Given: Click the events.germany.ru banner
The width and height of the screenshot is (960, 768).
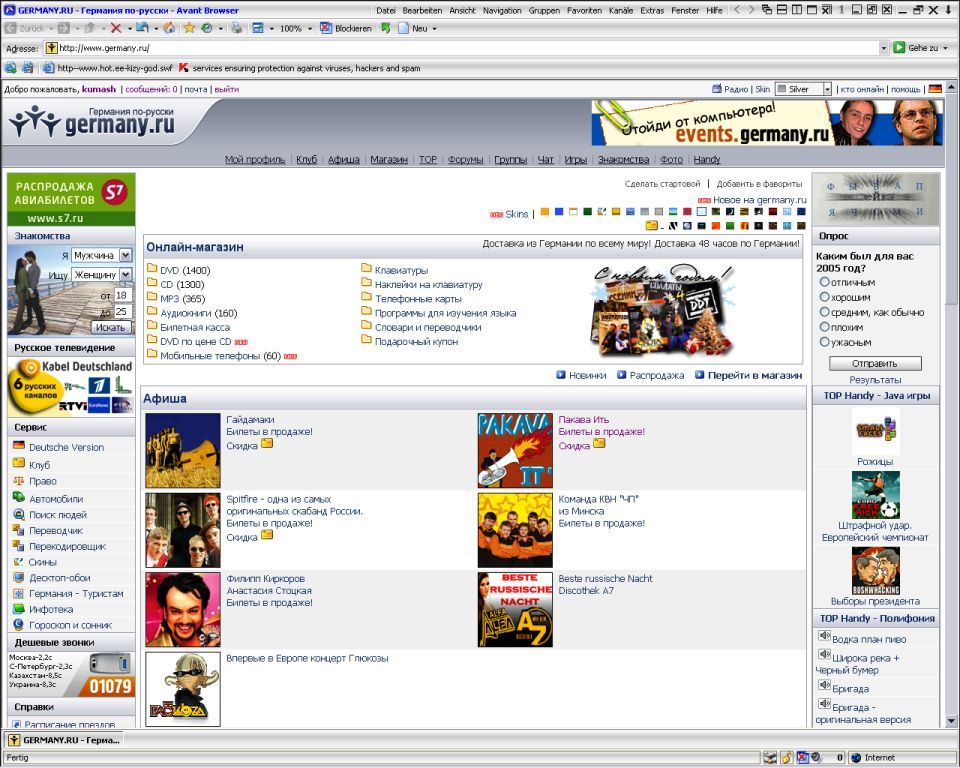Looking at the screenshot, I should pyautogui.click(x=767, y=122).
